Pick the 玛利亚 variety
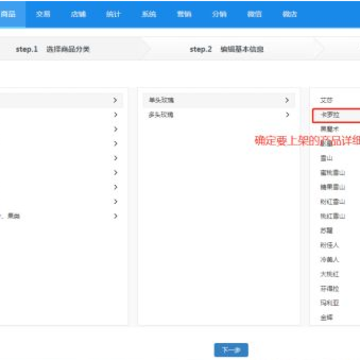This screenshot has height=360, width=360. click(330, 303)
